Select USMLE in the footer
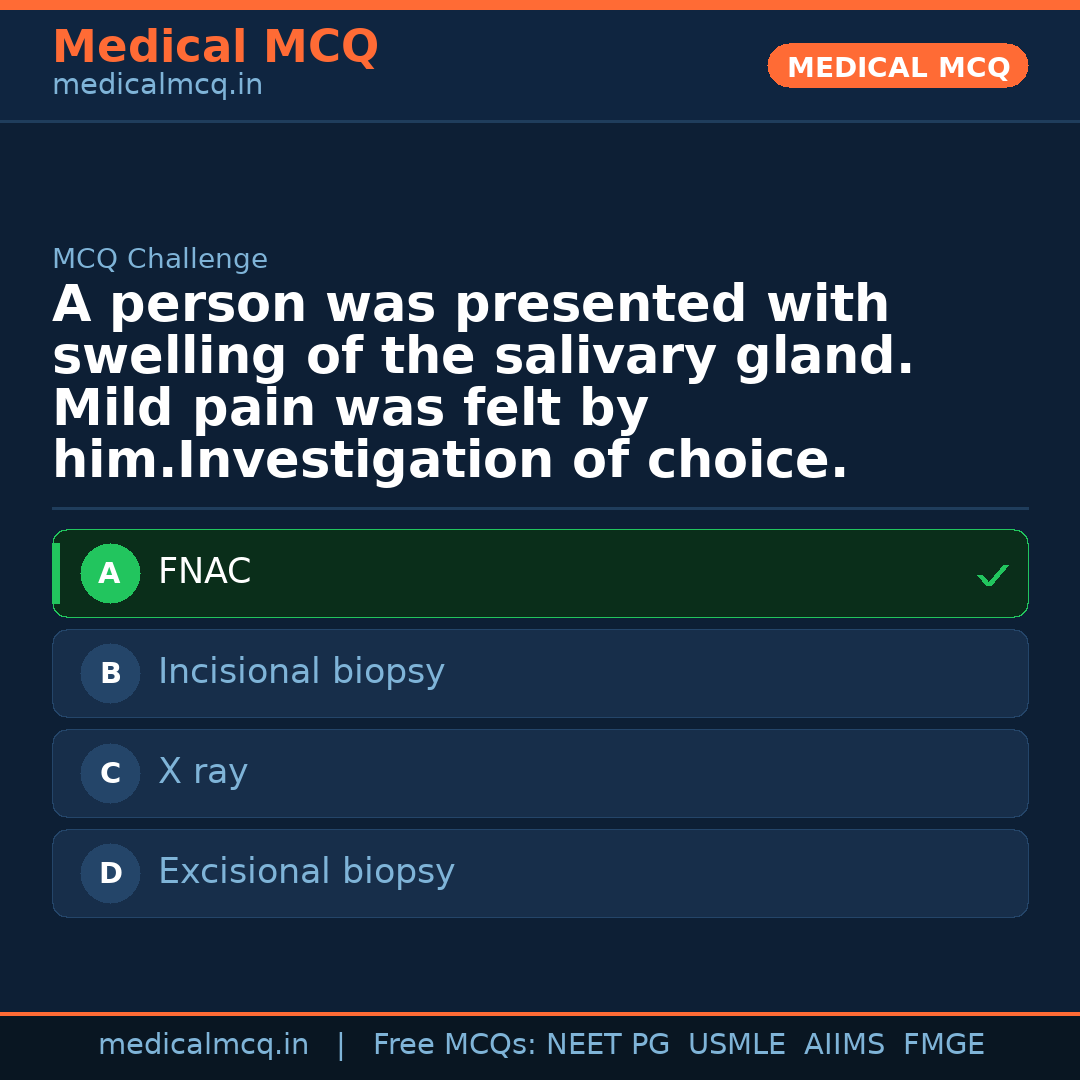The width and height of the screenshot is (1080, 1080). point(736,1045)
